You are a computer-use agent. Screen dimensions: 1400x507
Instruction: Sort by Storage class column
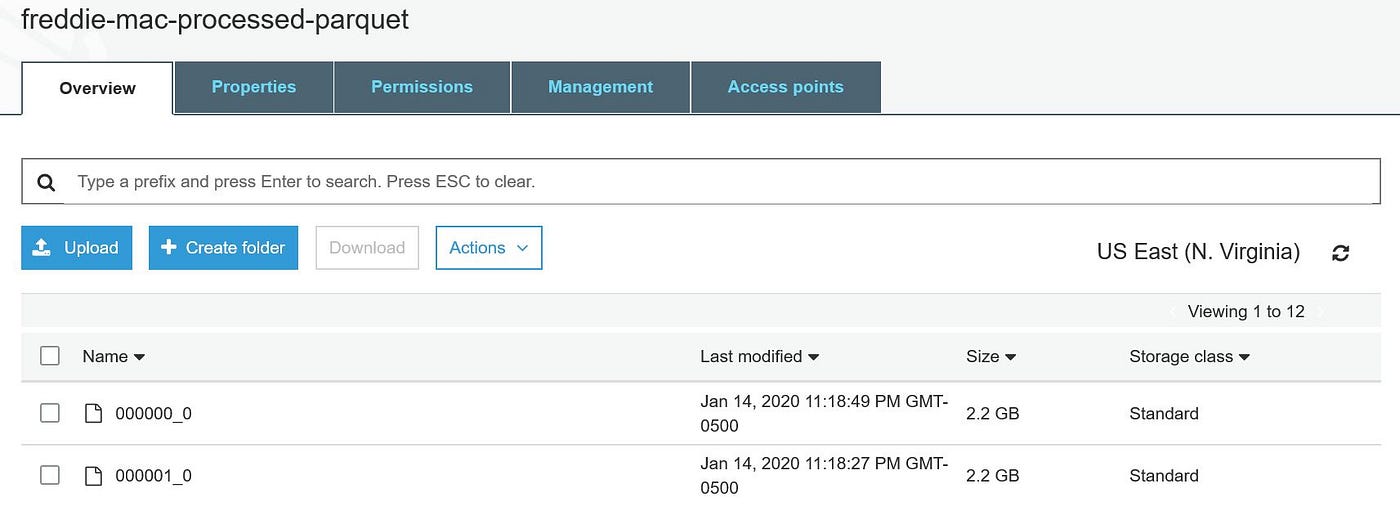pyautogui.click(x=1190, y=356)
